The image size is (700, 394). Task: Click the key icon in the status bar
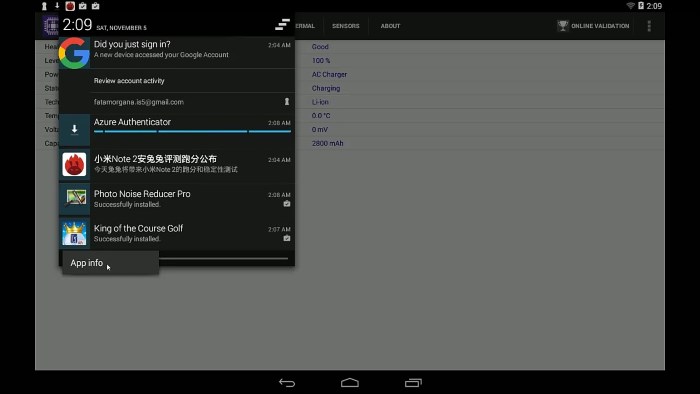(44, 6)
